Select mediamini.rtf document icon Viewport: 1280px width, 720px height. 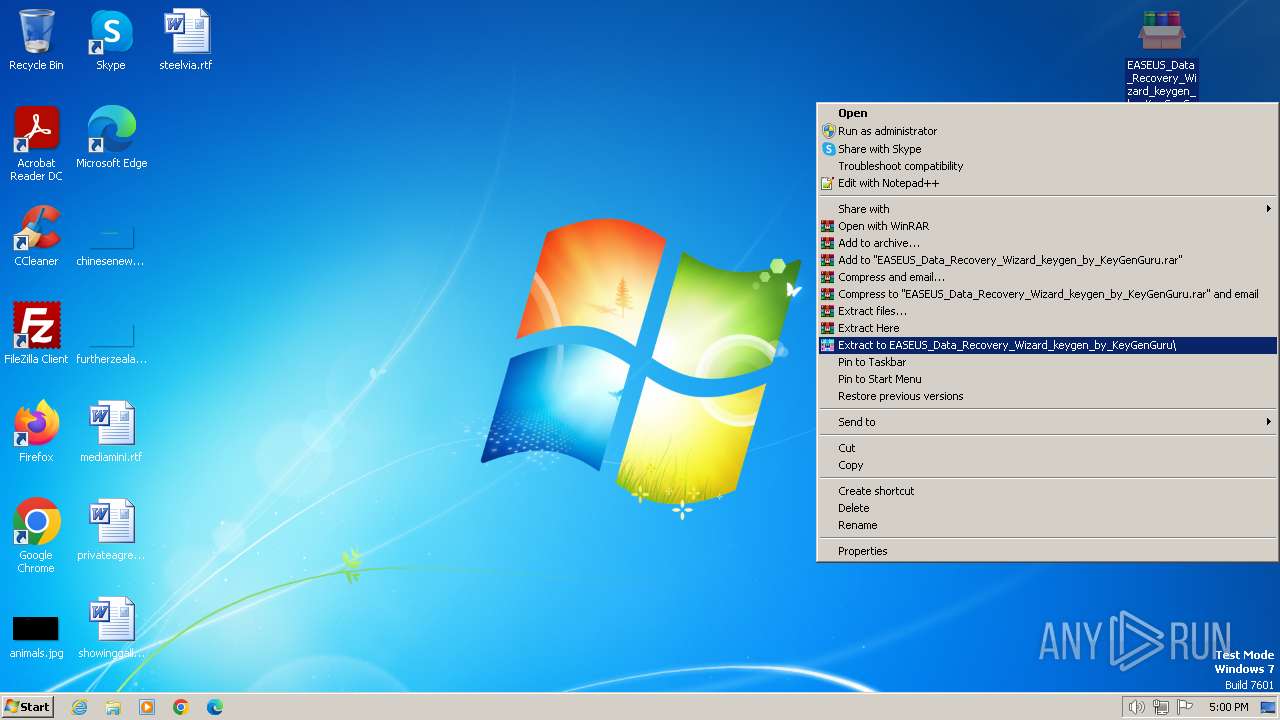[x=111, y=432]
